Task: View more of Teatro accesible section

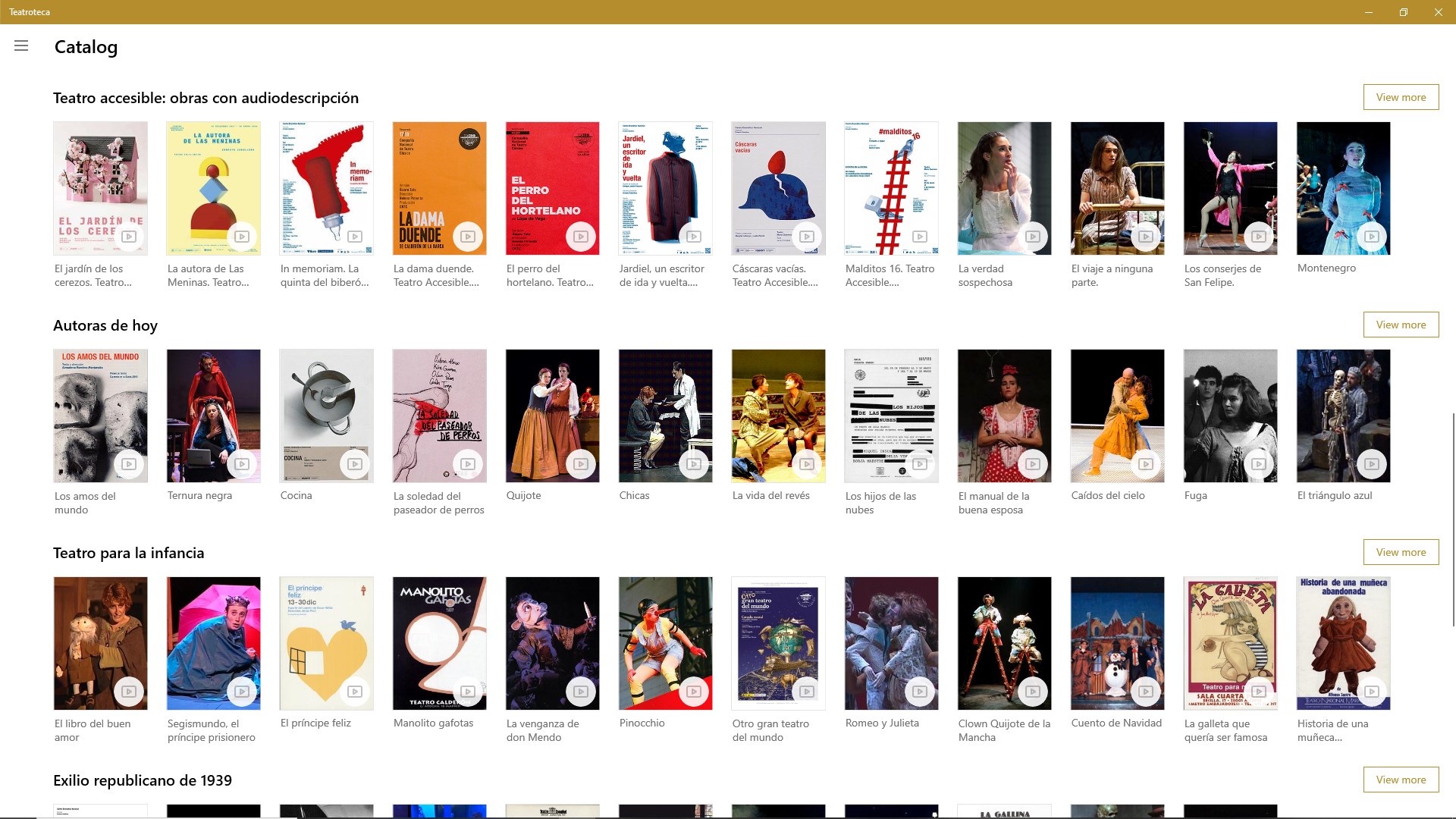Action: [x=1401, y=97]
